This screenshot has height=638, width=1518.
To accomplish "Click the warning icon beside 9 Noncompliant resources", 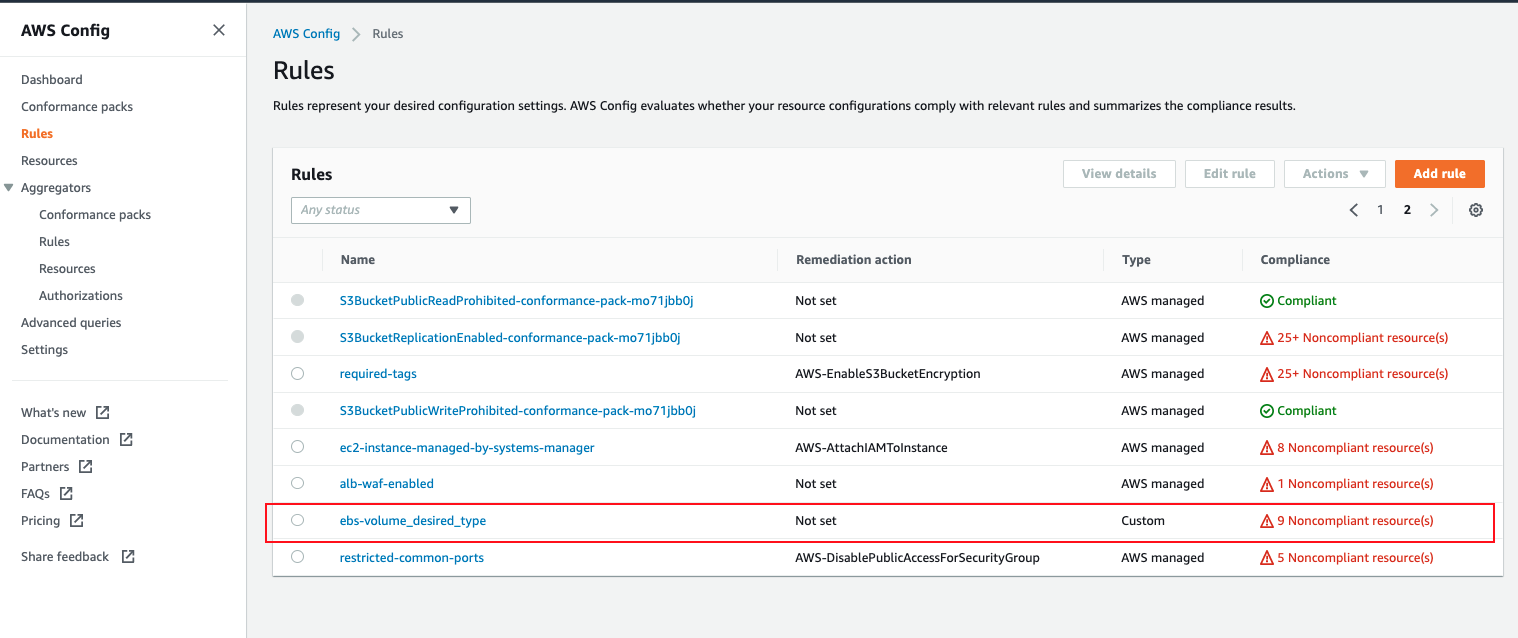I will 1265,520.
